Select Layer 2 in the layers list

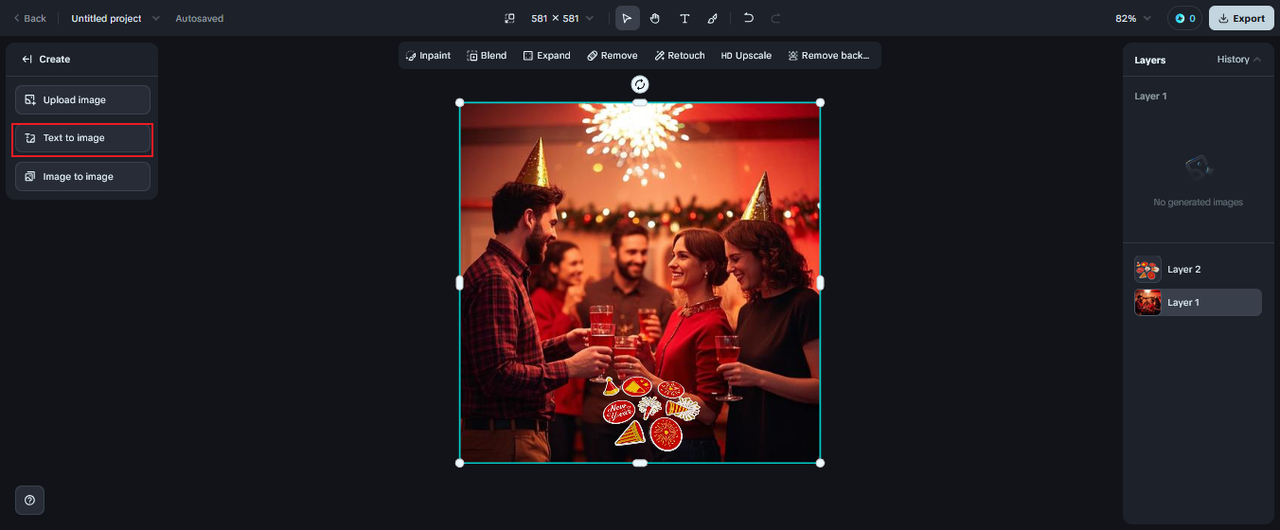click(1198, 269)
